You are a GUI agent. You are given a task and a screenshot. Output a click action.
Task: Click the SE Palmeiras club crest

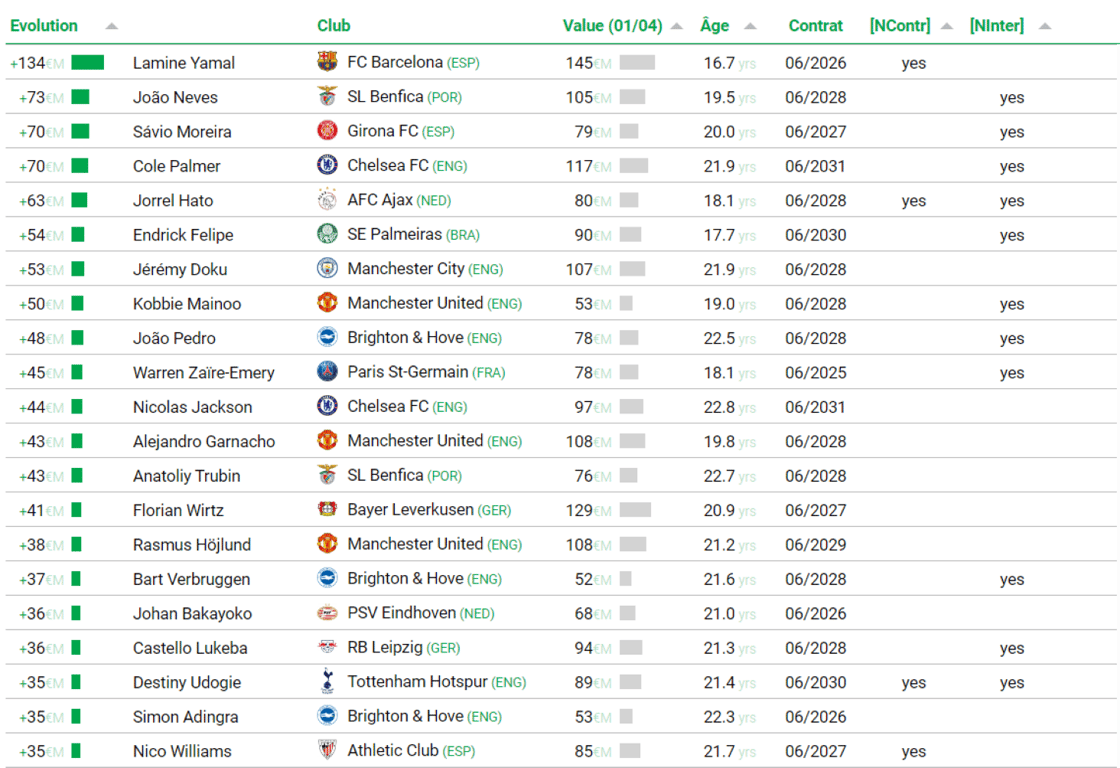327,234
